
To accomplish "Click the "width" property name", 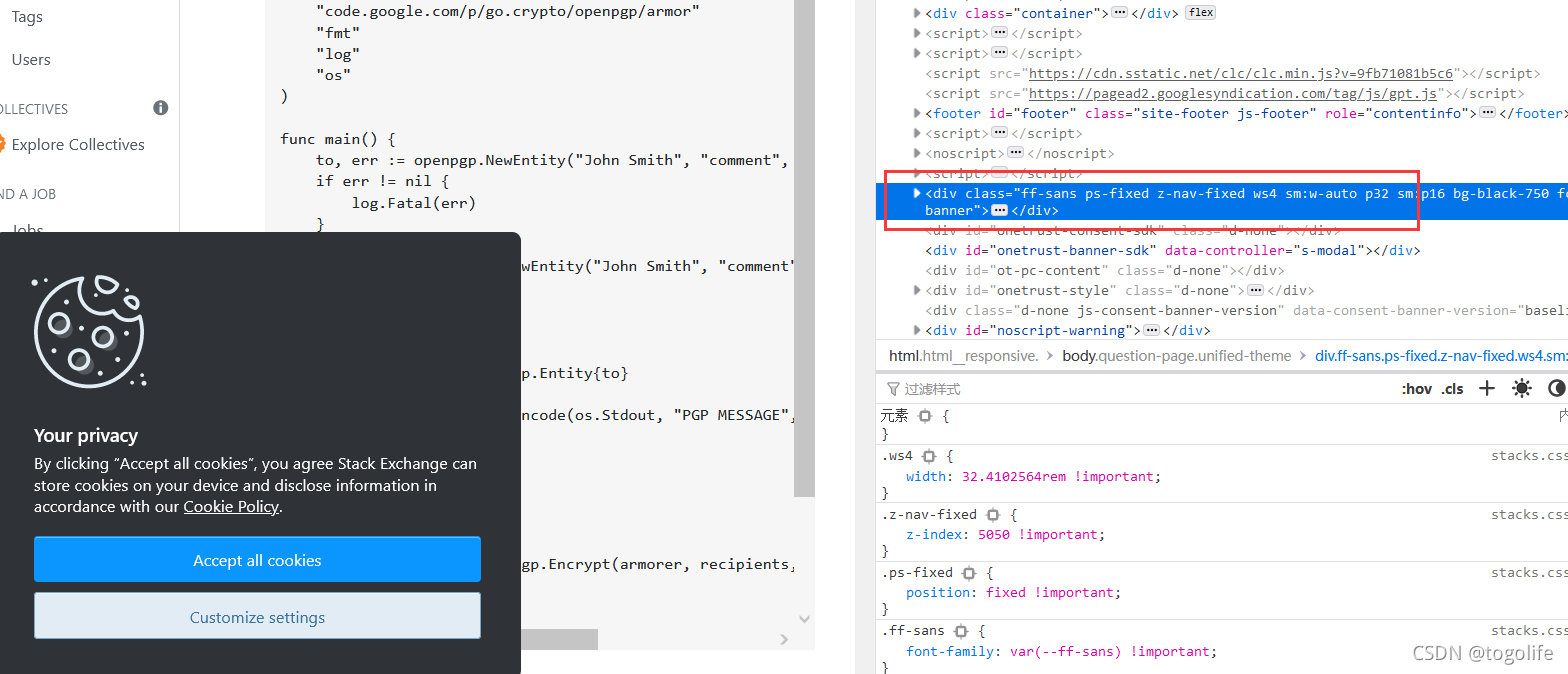I will 926,477.
